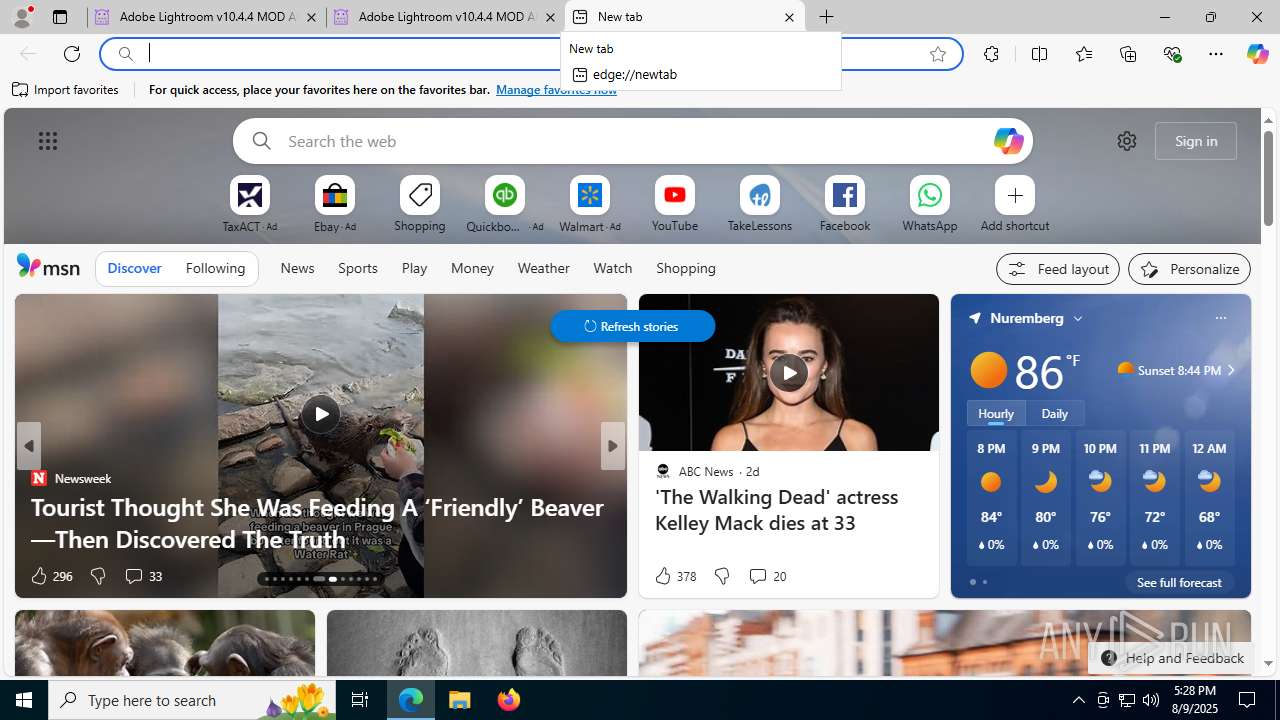Click Import favorites
This screenshot has height=720, width=1280.
(x=66, y=90)
